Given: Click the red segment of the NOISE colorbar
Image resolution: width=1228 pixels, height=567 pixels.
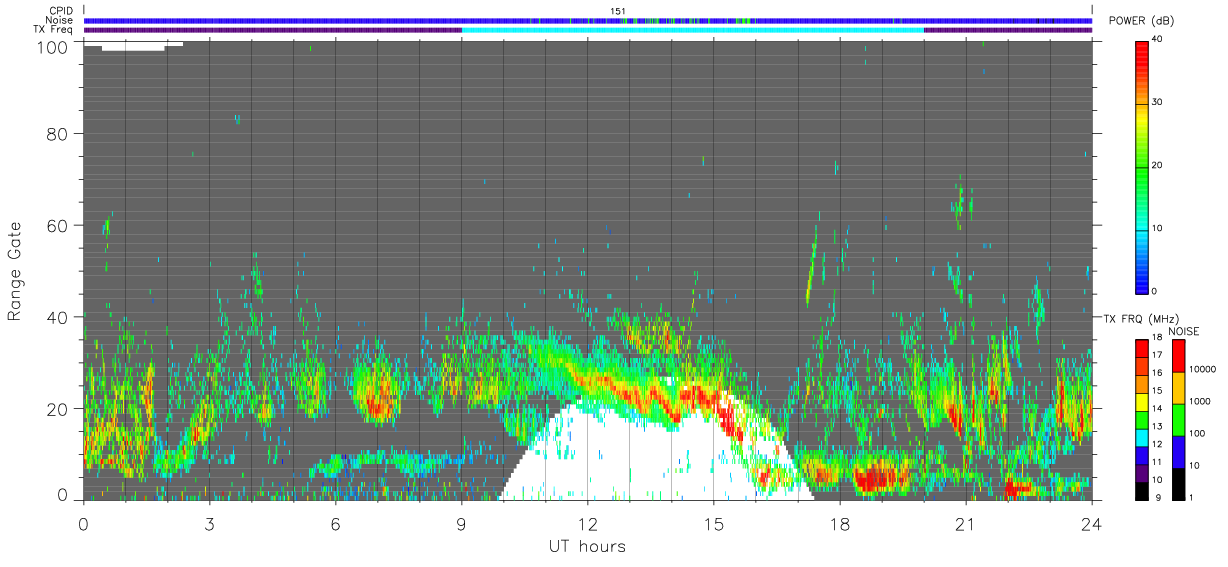Looking at the screenshot, I should click(1179, 356).
